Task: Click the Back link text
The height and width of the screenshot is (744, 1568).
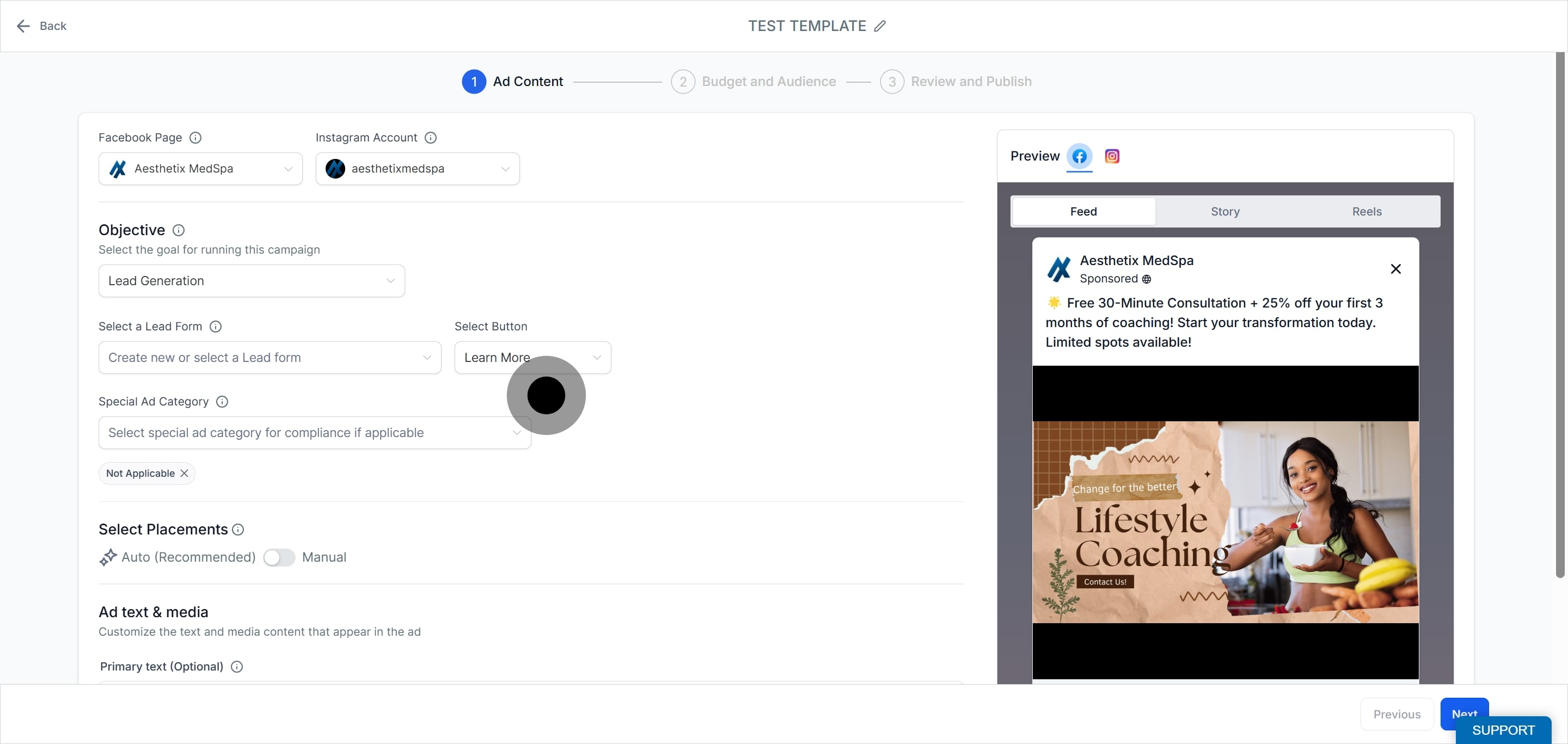Action: (x=53, y=26)
